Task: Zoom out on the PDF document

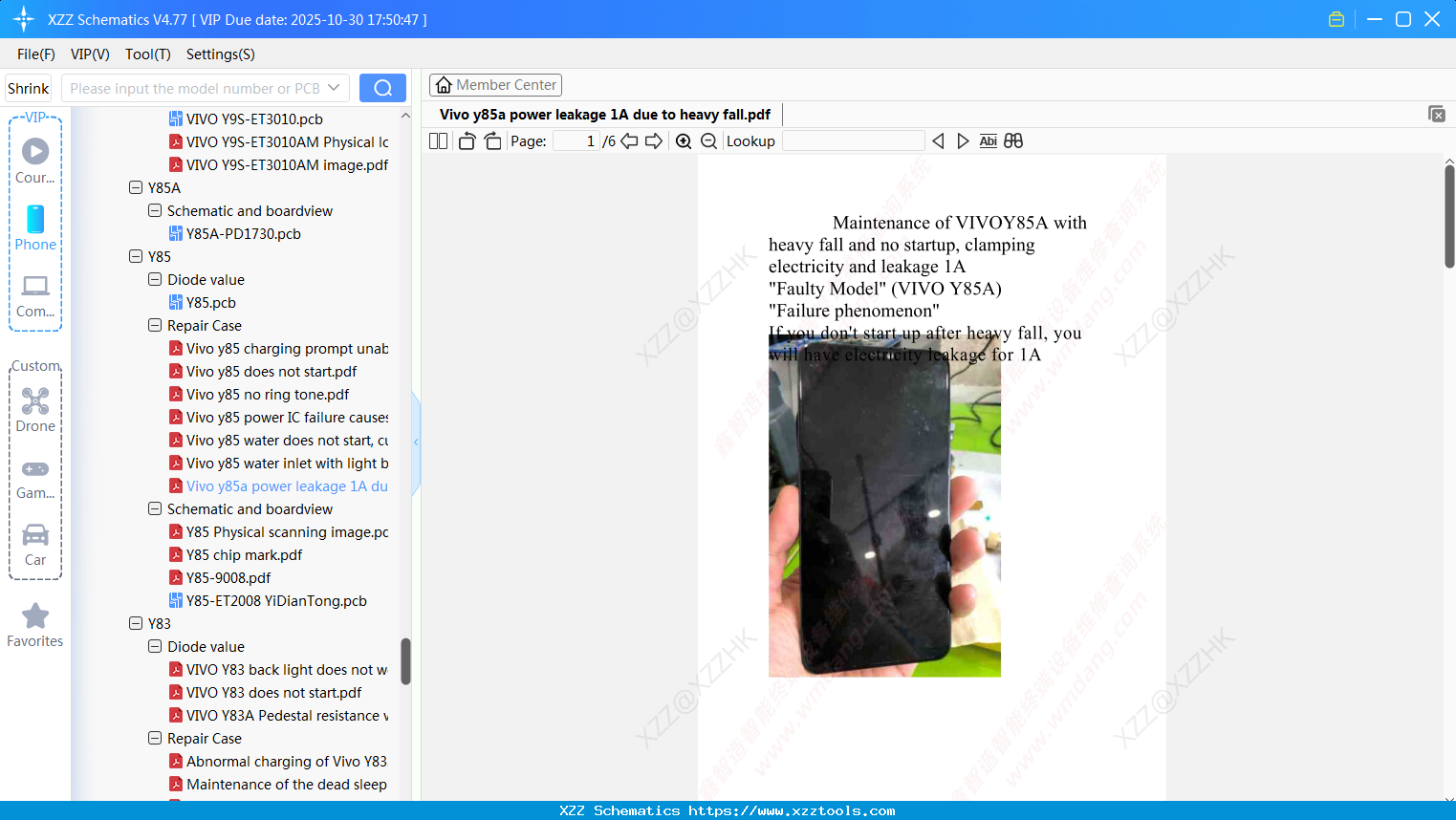Action: pos(709,140)
